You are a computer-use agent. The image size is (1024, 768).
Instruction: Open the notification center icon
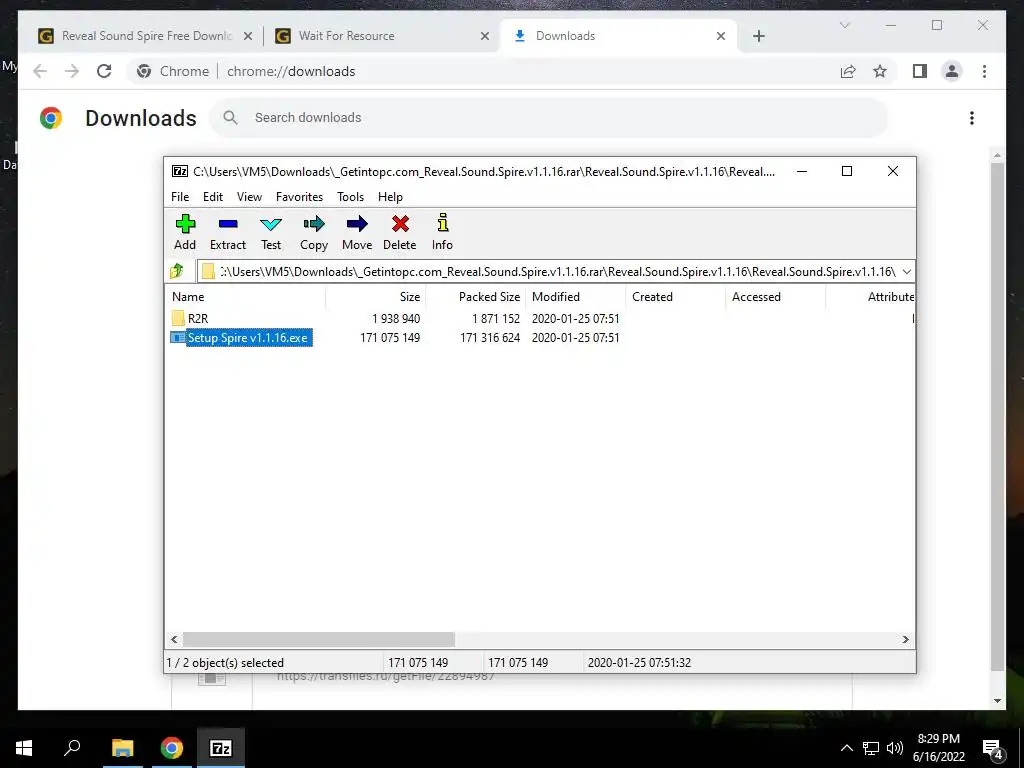(x=993, y=748)
